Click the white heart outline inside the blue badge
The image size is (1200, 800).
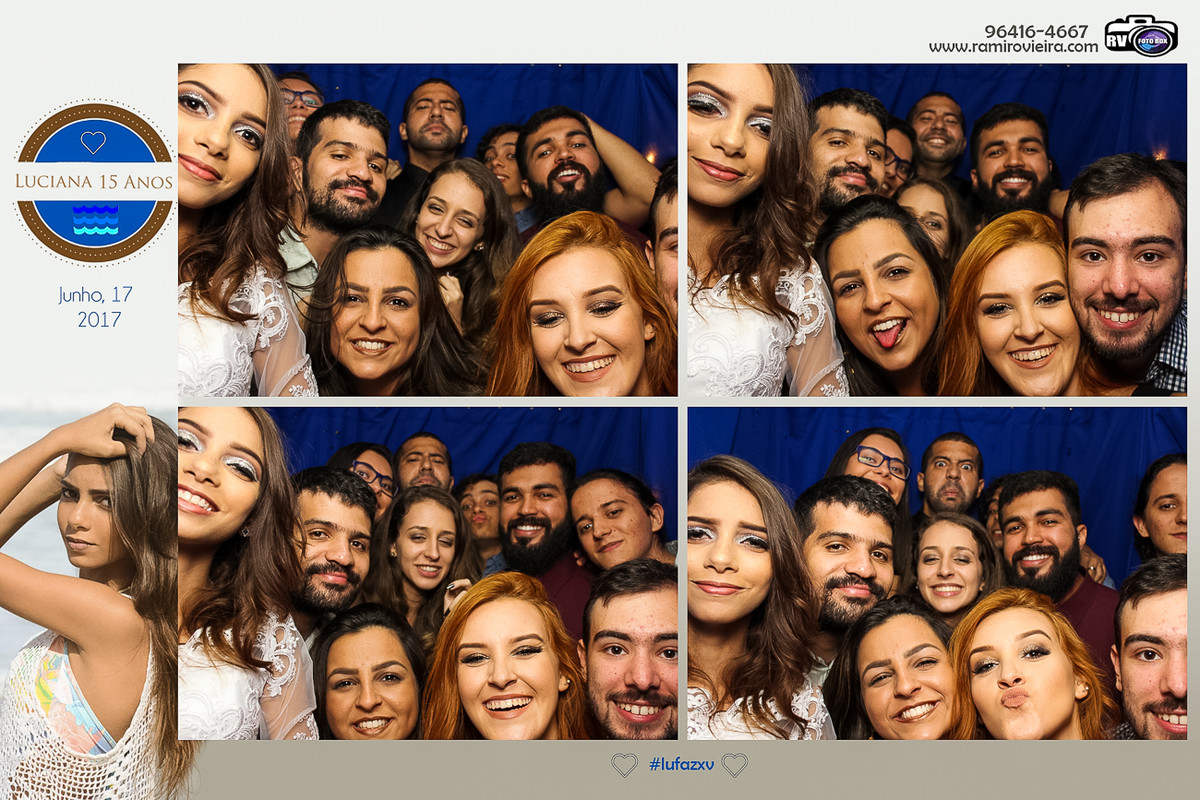coord(93,142)
